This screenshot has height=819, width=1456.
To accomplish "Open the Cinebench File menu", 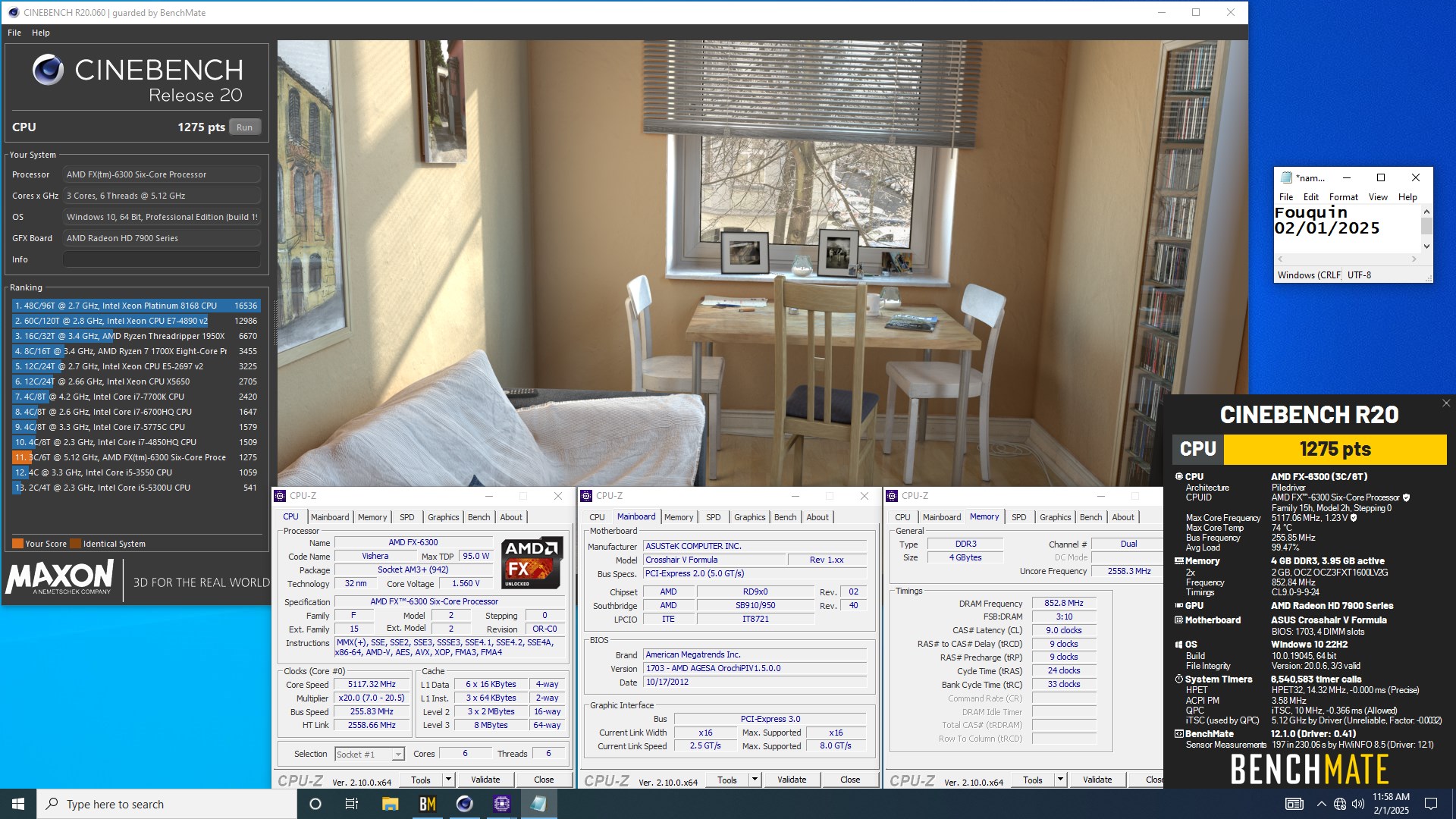I will pos(14,33).
